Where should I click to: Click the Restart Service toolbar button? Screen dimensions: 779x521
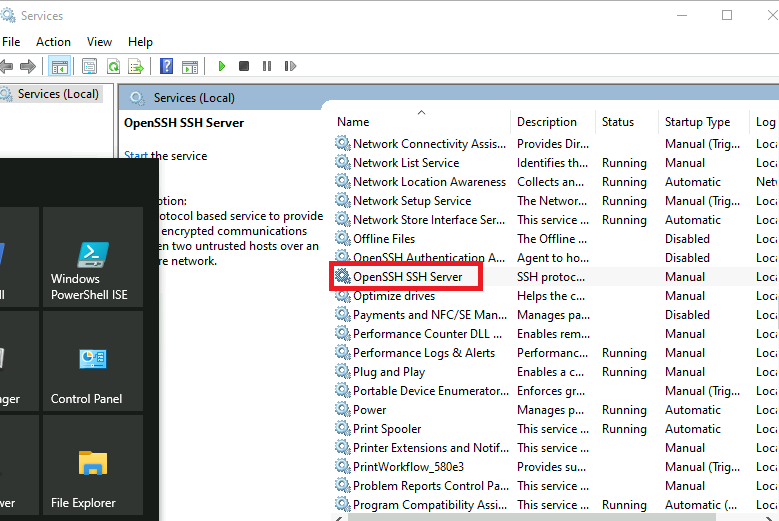[x=290, y=66]
